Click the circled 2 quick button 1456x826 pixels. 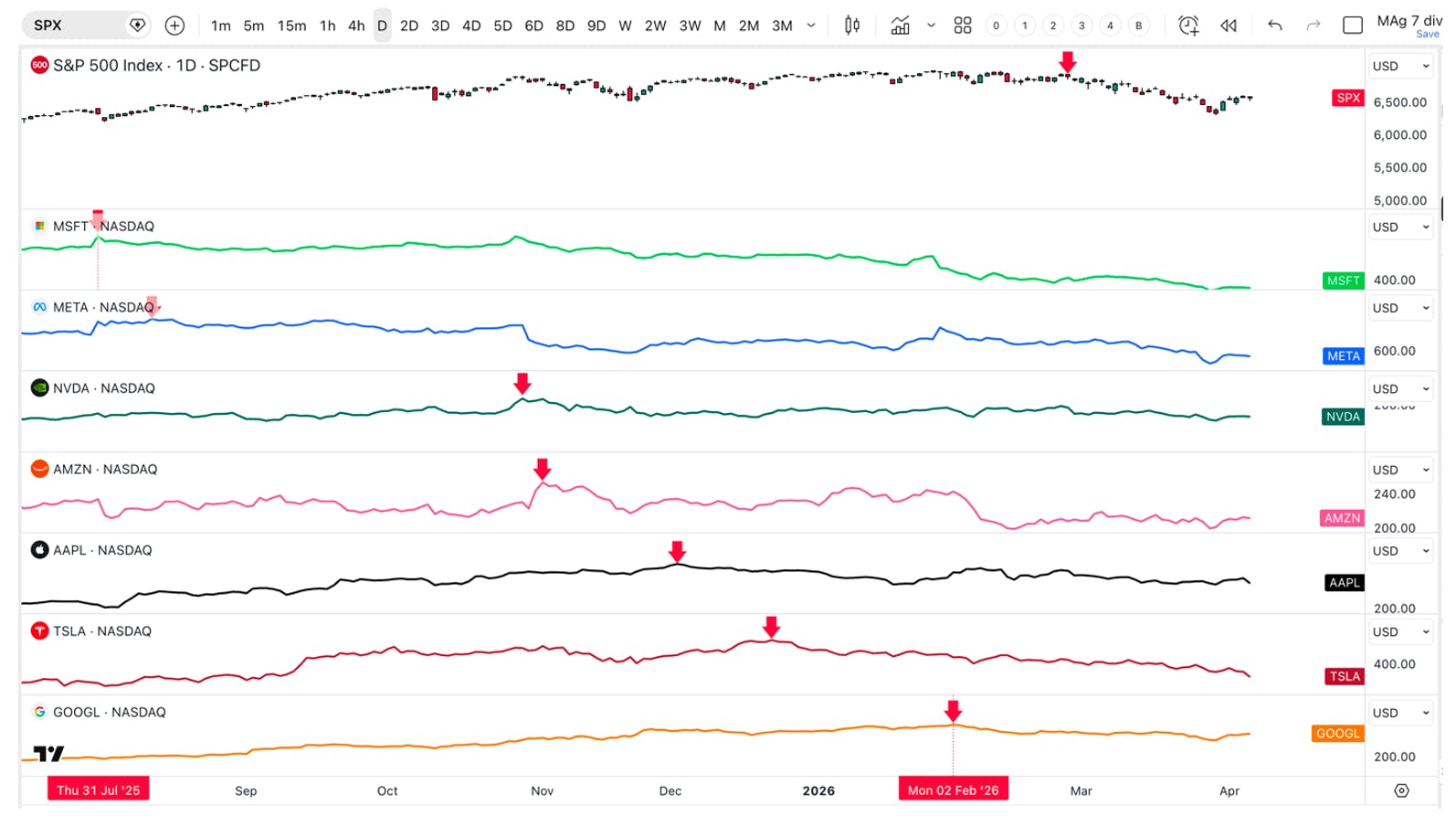1053,26
